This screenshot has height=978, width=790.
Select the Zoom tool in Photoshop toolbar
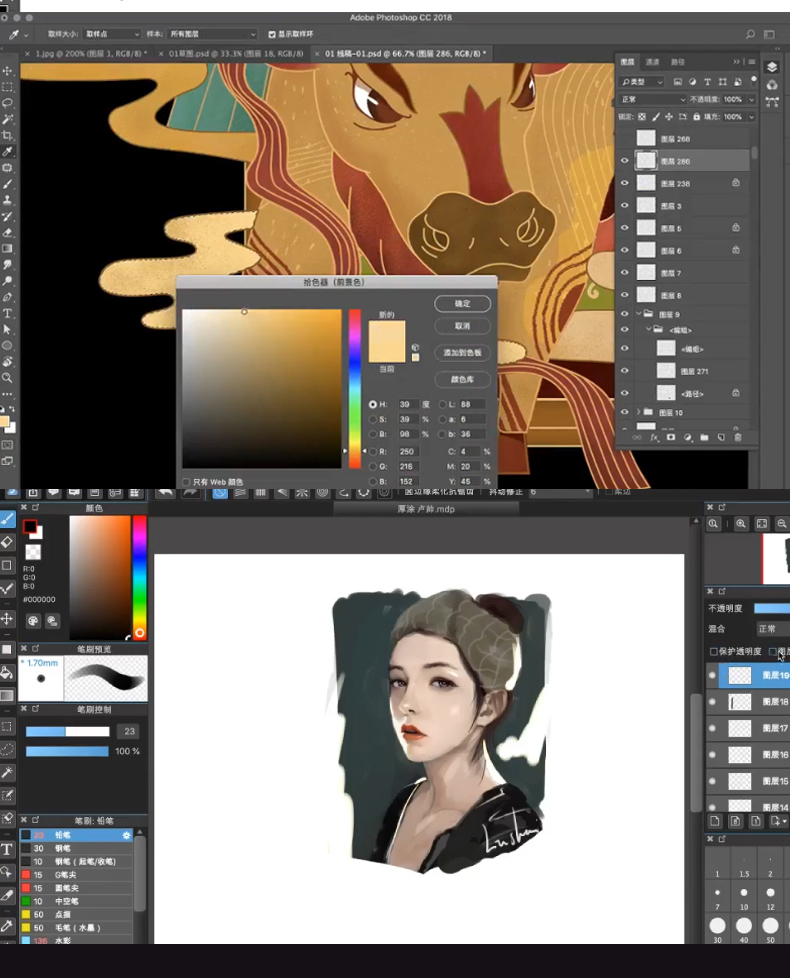[7, 378]
